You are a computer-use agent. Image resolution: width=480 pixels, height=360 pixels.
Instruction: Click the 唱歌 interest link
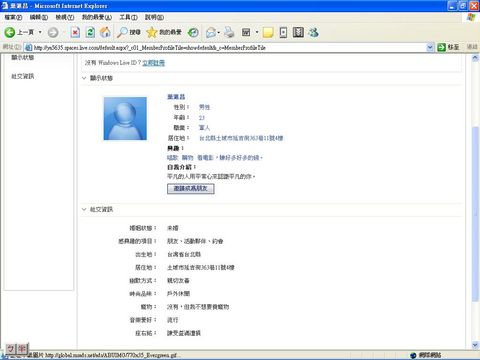click(x=173, y=157)
